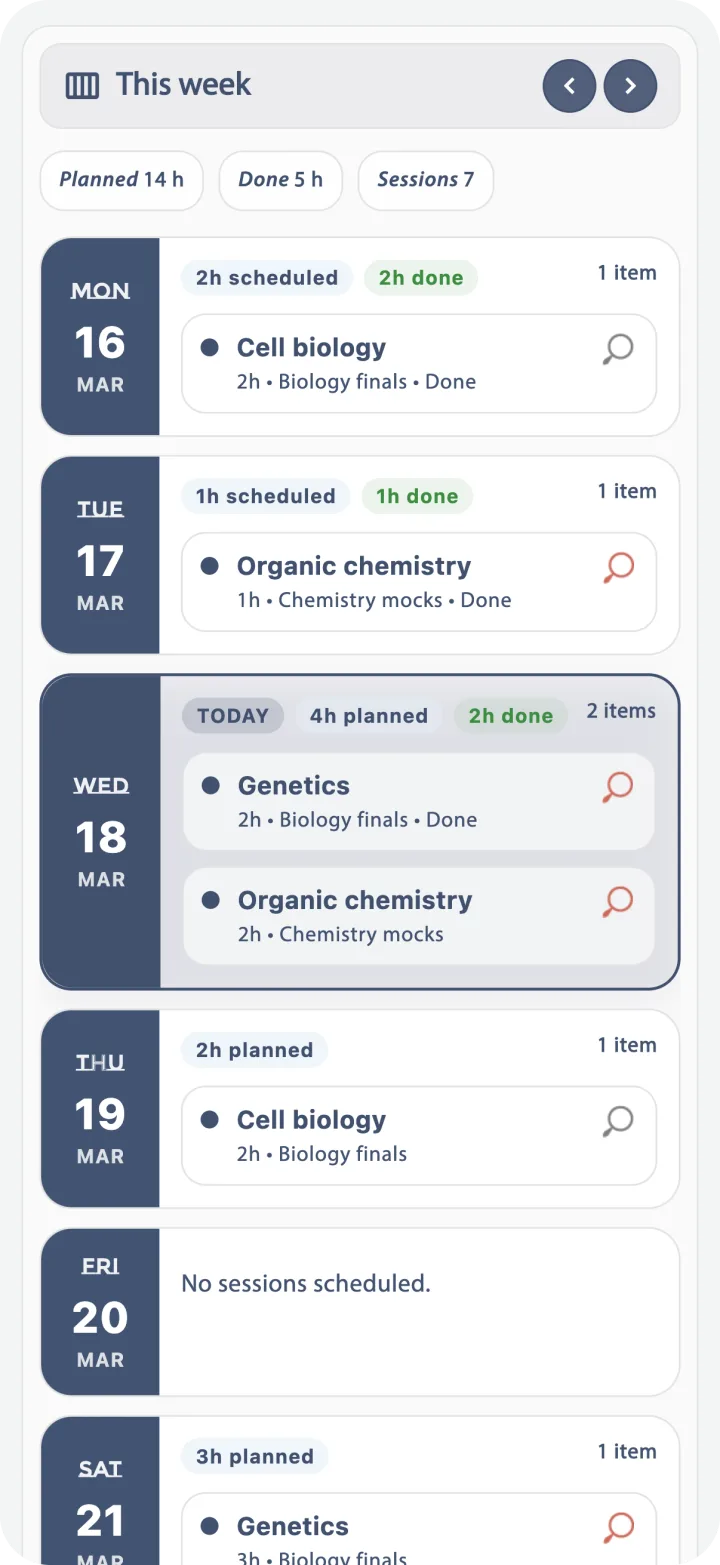The height and width of the screenshot is (1565, 720).
Task: Go to the next week
Action: pyautogui.click(x=630, y=86)
